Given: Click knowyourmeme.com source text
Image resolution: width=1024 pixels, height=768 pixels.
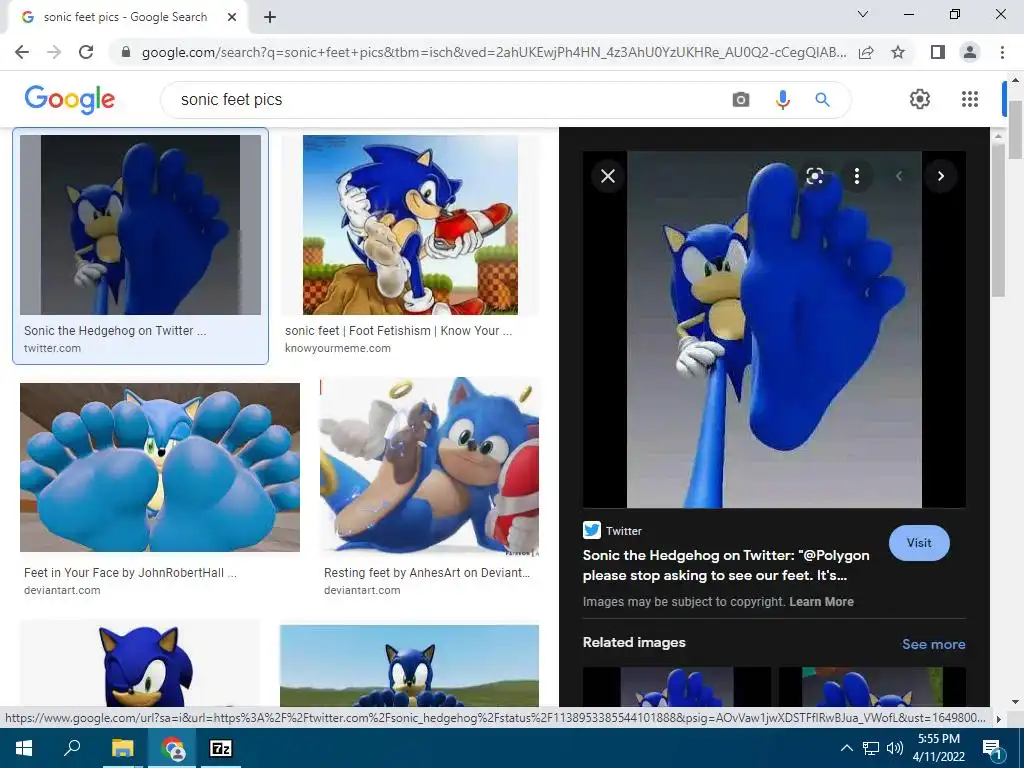Looking at the screenshot, I should (x=338, y=348).
